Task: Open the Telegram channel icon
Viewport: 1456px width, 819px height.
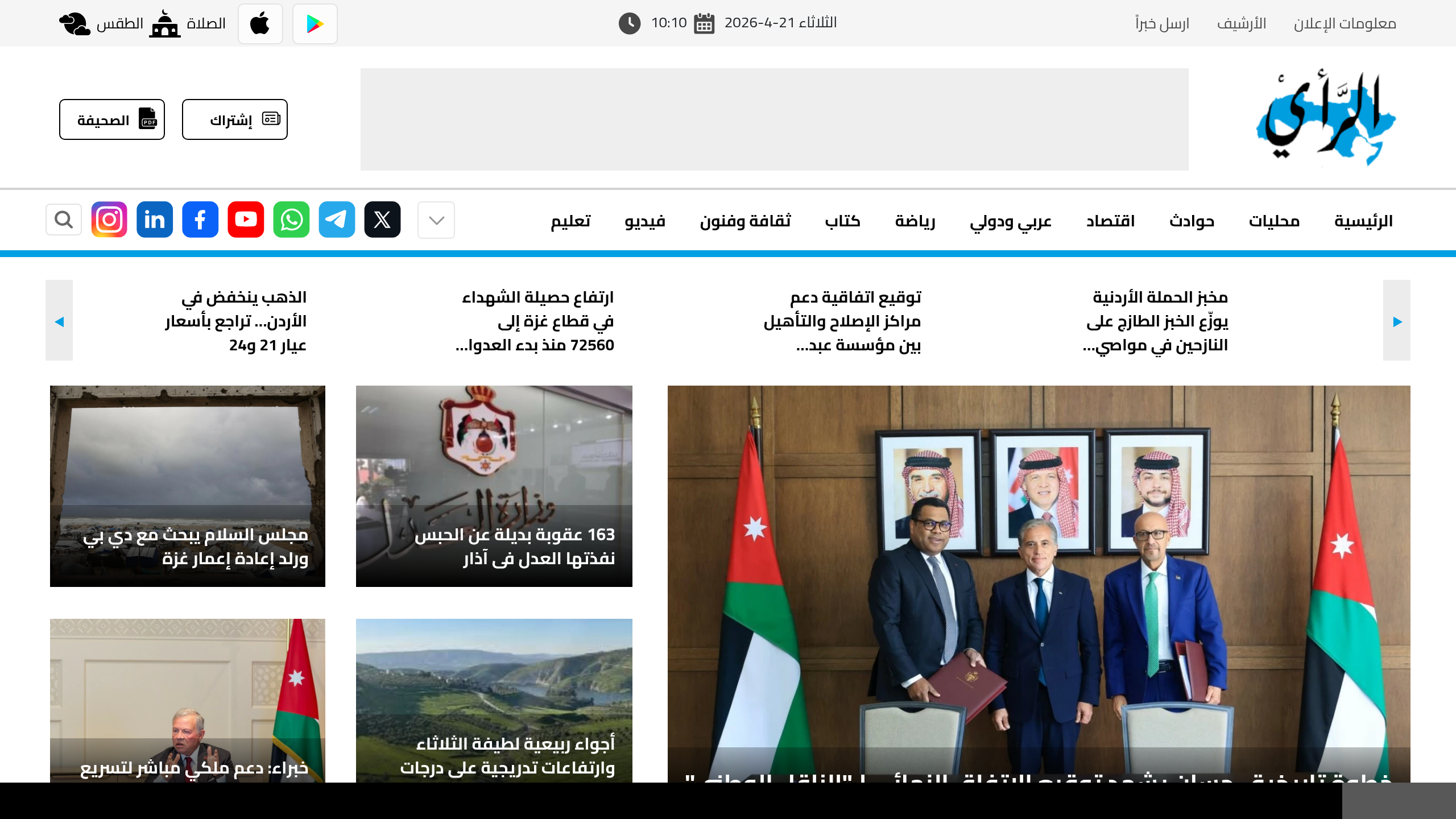Action: tap(337, 220)
